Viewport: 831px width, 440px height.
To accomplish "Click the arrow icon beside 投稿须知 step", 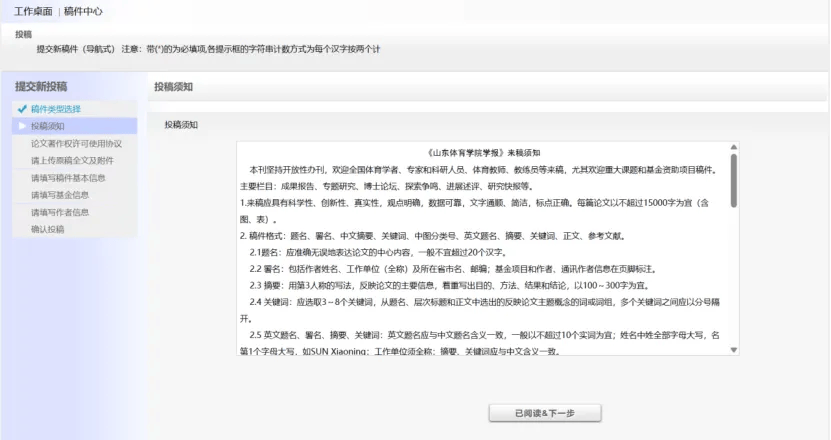I will 21,126.
